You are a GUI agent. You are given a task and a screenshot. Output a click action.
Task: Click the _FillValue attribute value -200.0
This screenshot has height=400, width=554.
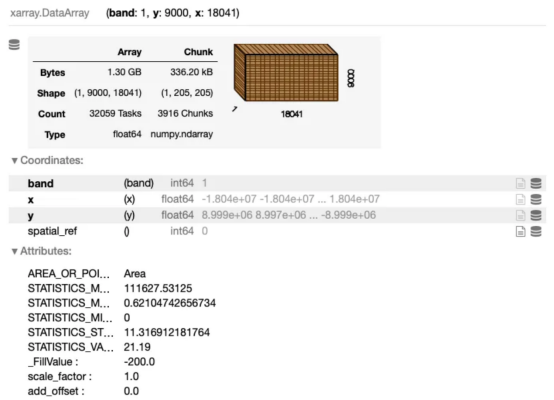tap(139, 362)
